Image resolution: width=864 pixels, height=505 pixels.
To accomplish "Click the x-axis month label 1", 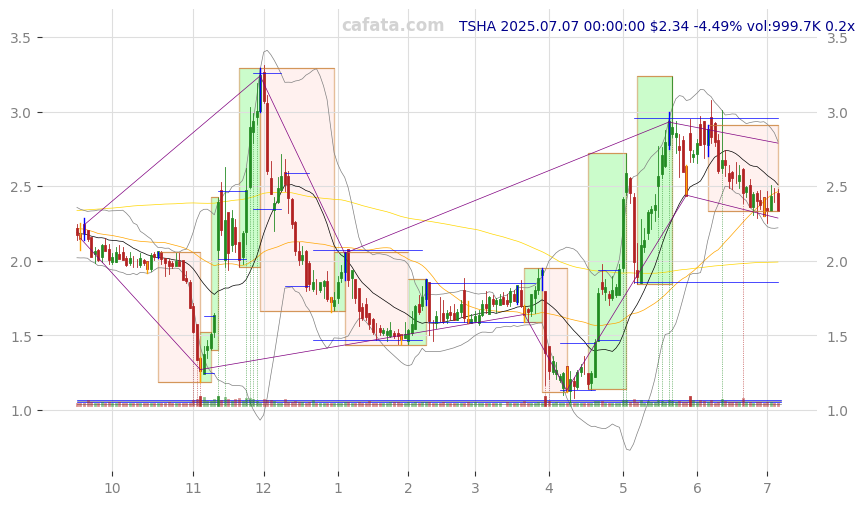I will [x=338, y=488].
